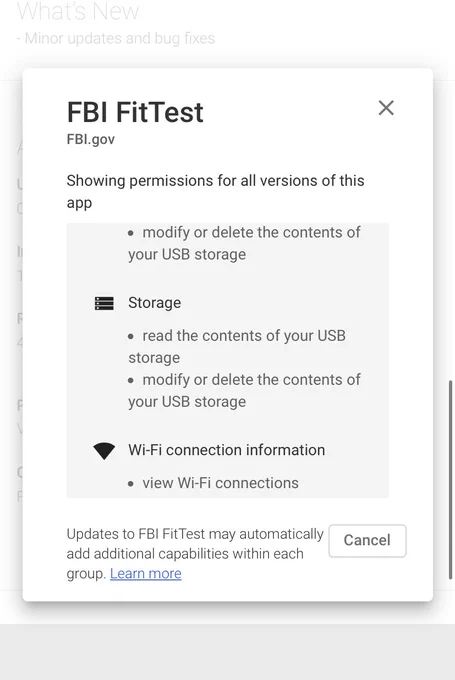
Task: Click 'read the contents of your USB storage'
Action: point(237,347)
